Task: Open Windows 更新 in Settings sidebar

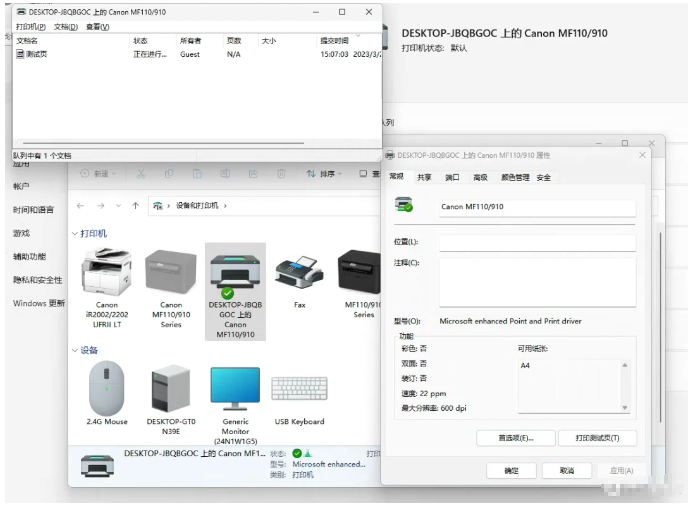Action: coord(39,304)
